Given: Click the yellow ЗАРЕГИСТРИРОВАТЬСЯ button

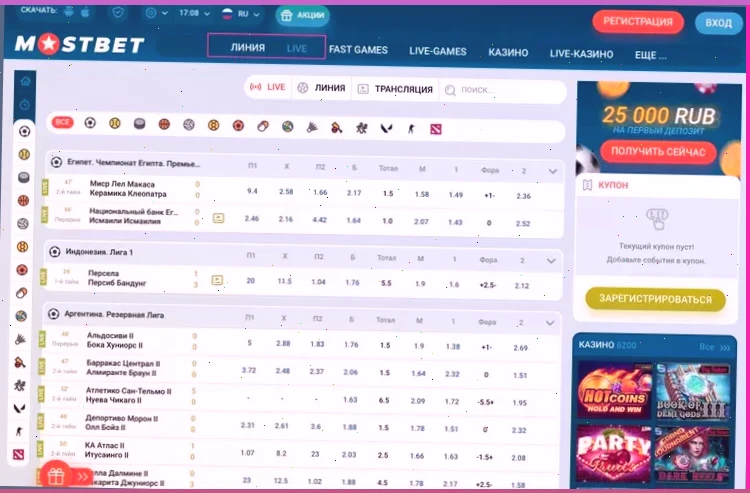Looking at the screenshot, I should 655,299.
